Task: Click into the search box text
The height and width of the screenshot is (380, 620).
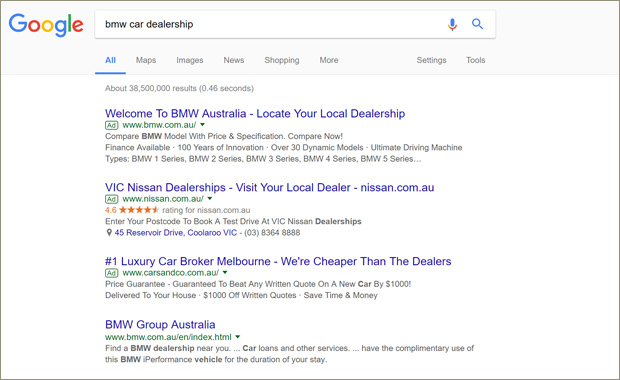Action: coord(149,24)
